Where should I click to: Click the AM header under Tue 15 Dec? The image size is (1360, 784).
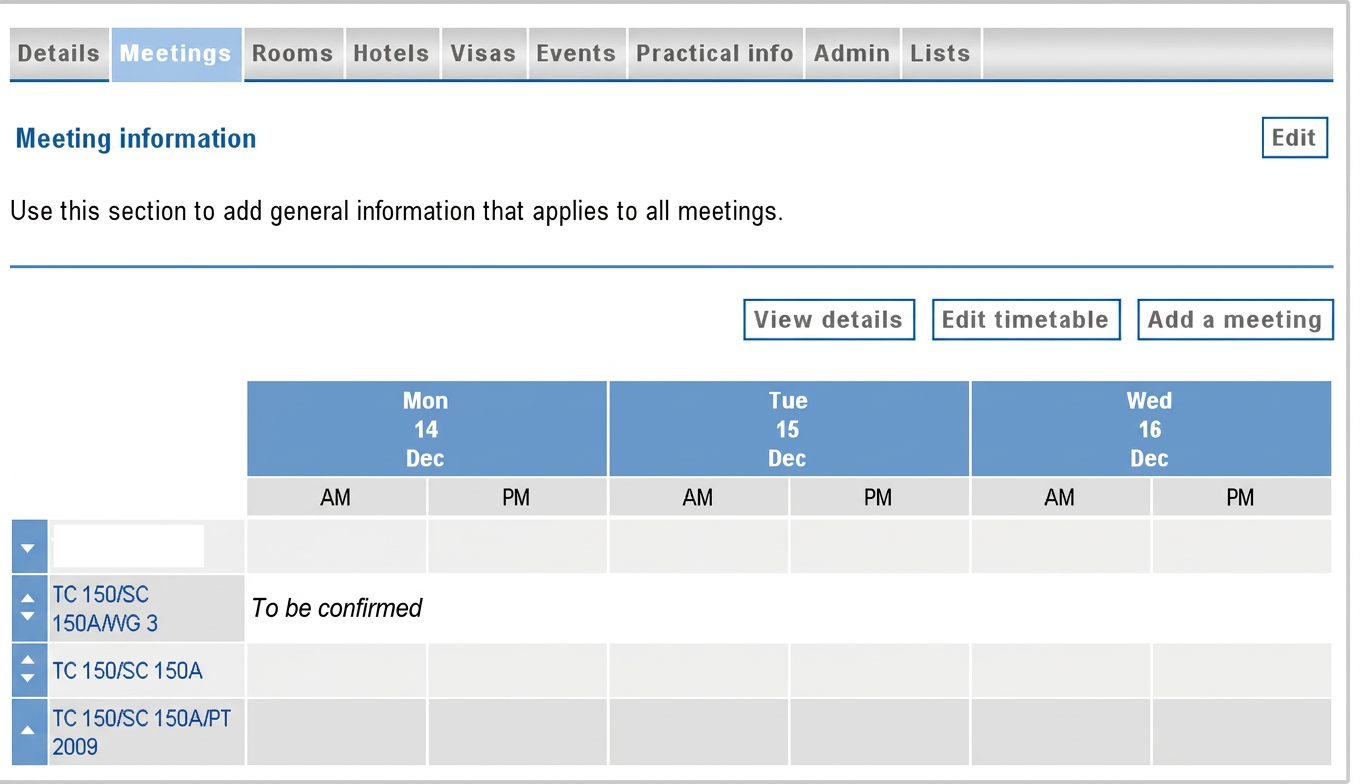click(x=698, y=497)
